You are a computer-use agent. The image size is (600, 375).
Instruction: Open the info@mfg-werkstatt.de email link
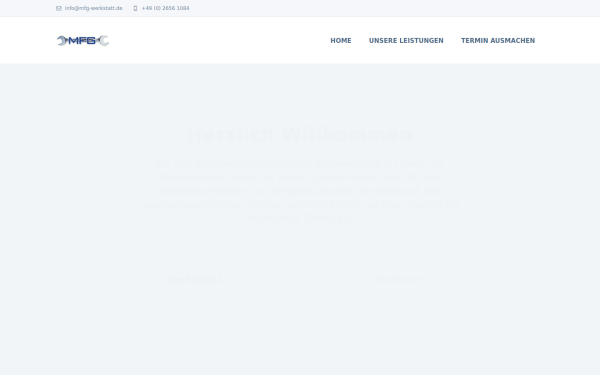93,8
